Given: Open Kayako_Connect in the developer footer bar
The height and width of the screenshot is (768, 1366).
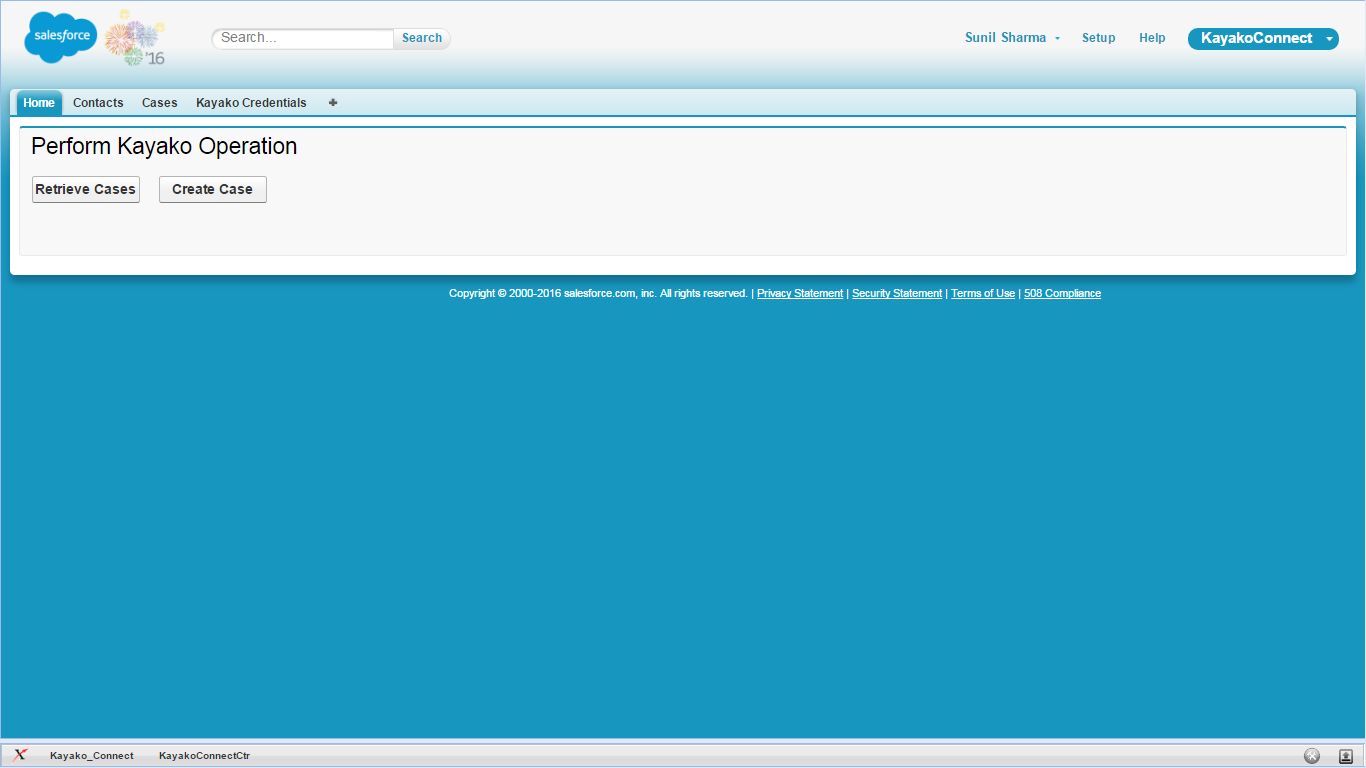Looking at the screenshot, I should (x=91, y=756).
